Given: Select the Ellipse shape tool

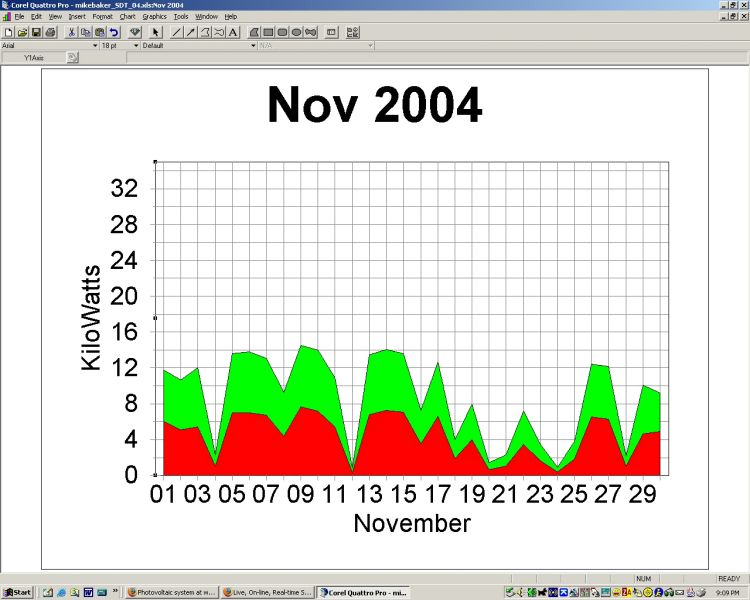Looking at the screenshot, I should 297,32.
